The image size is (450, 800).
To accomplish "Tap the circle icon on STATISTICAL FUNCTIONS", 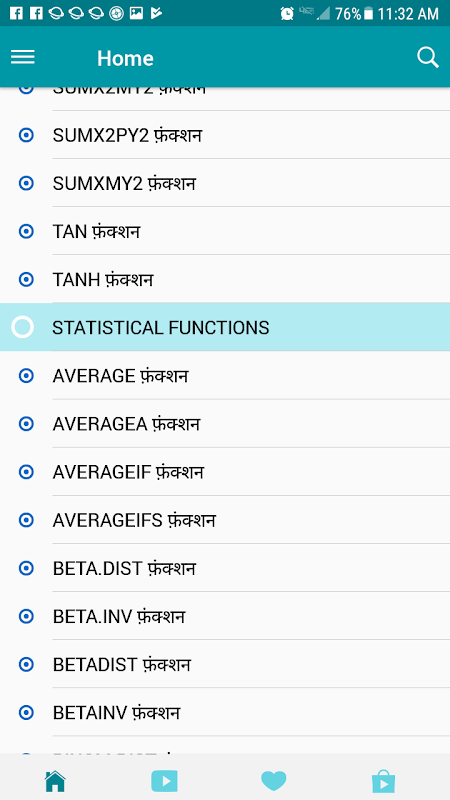I will [22, 327].
